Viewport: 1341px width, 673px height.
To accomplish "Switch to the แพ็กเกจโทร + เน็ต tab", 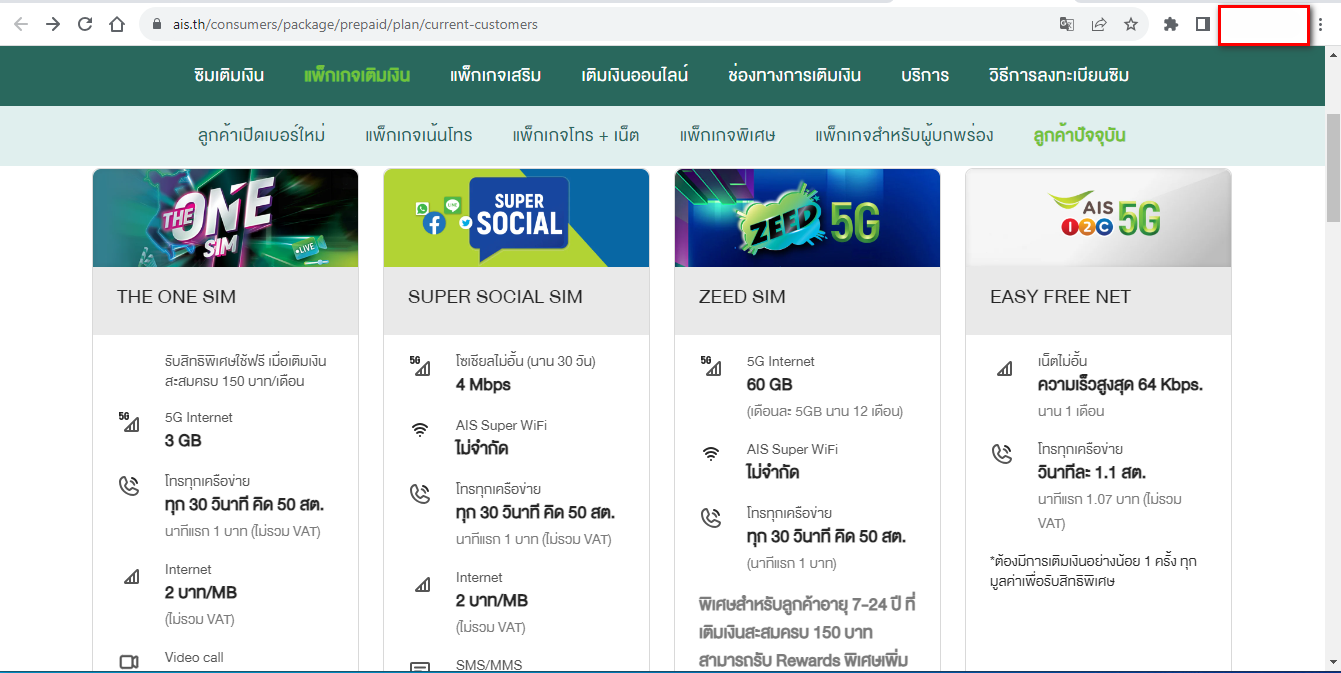I will click(x=576, y=135).
